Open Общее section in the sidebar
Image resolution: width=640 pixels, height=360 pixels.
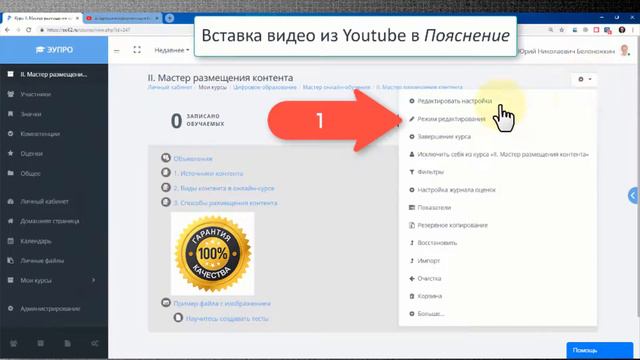30,173
